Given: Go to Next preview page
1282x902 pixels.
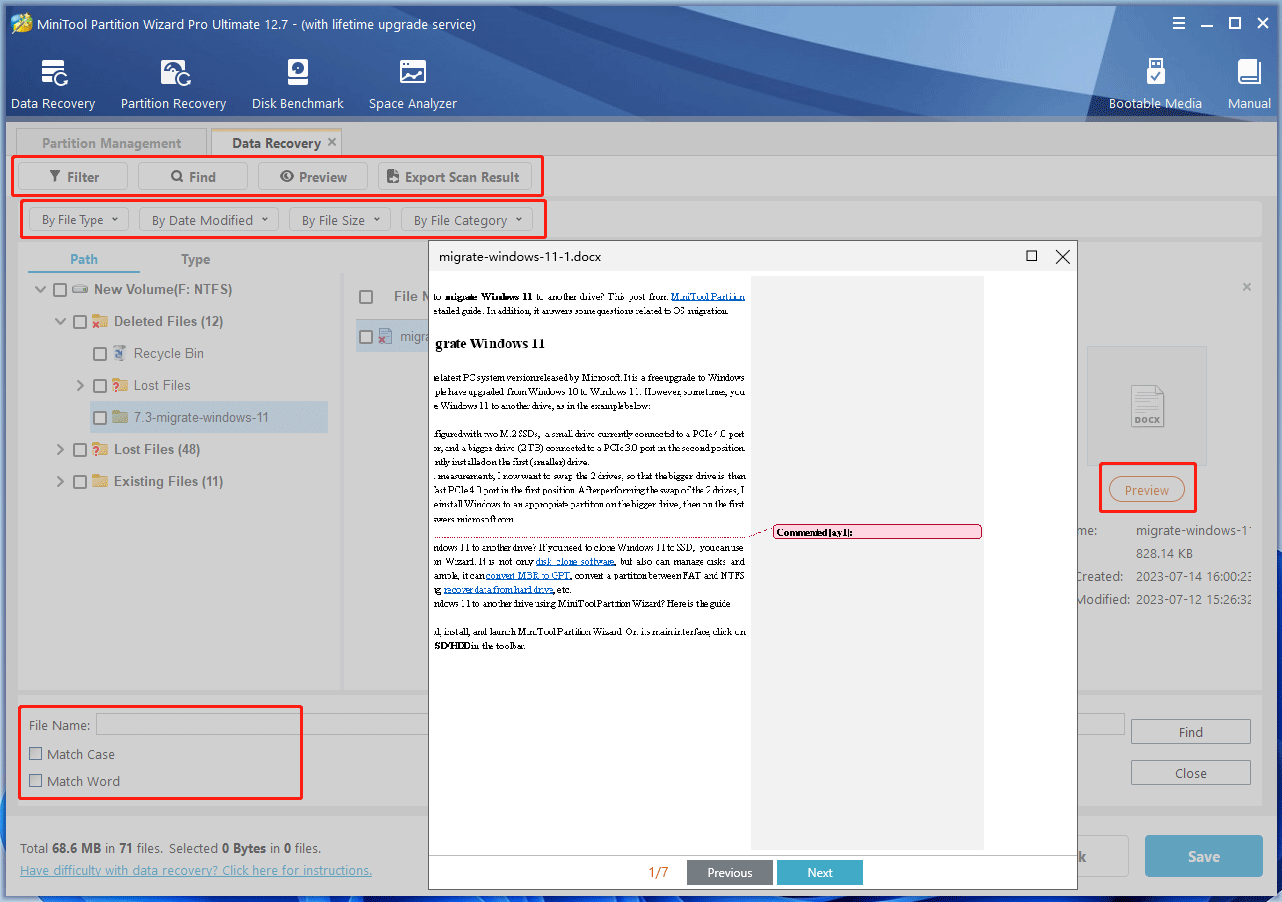Looking at the screenshot, I should coord(820,872).
